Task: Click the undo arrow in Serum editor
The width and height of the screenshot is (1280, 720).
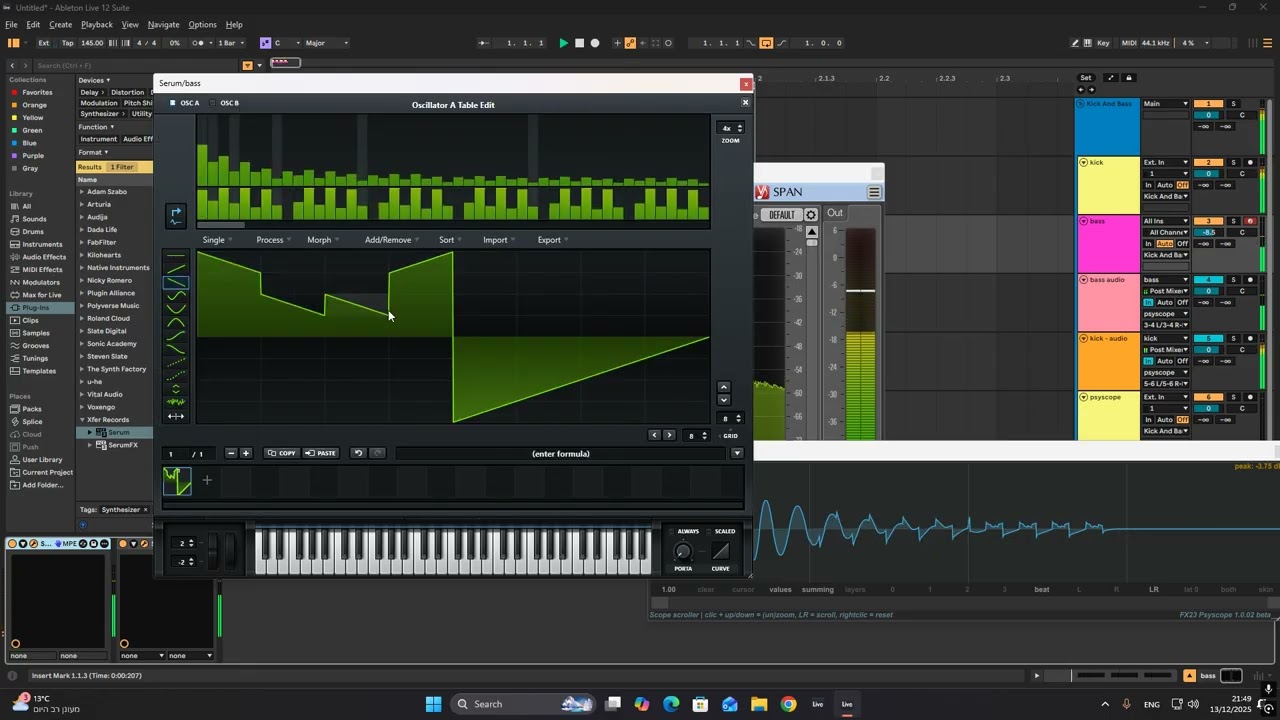Action: 358,453
